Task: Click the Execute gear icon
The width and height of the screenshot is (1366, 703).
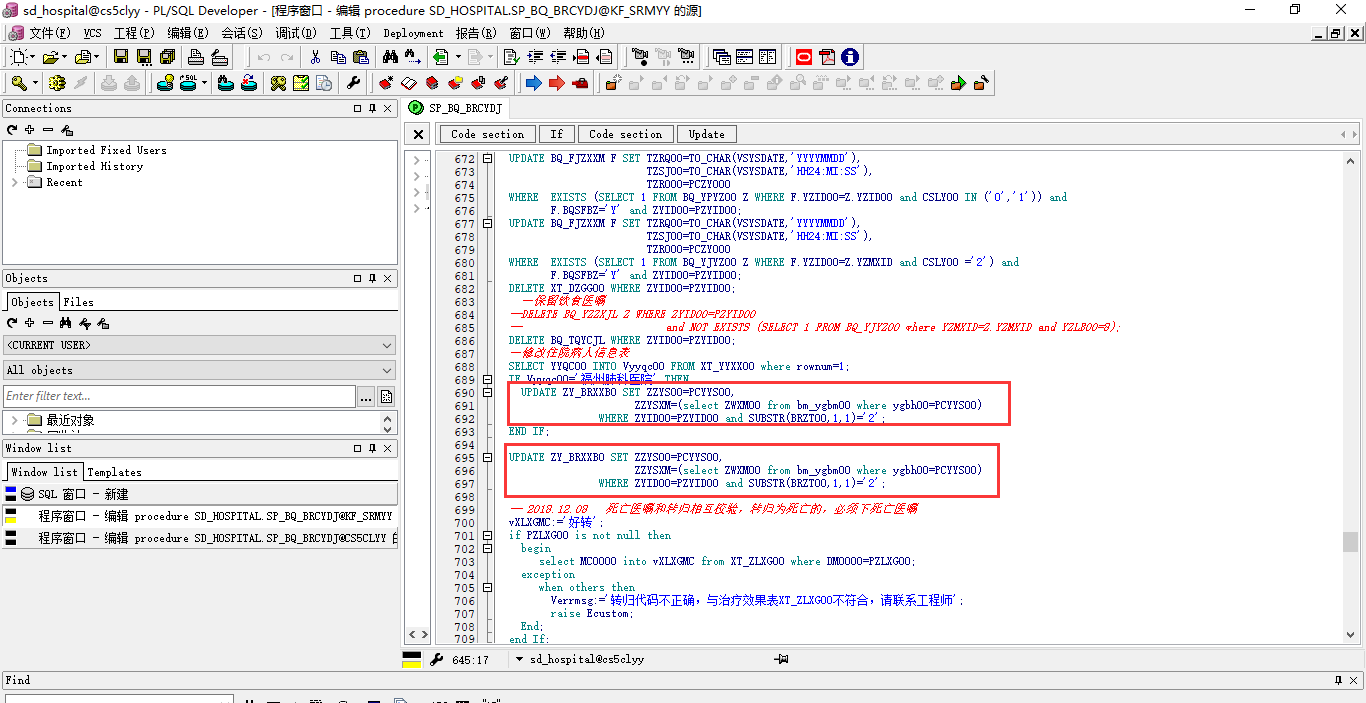Action: tap(57, 83)
